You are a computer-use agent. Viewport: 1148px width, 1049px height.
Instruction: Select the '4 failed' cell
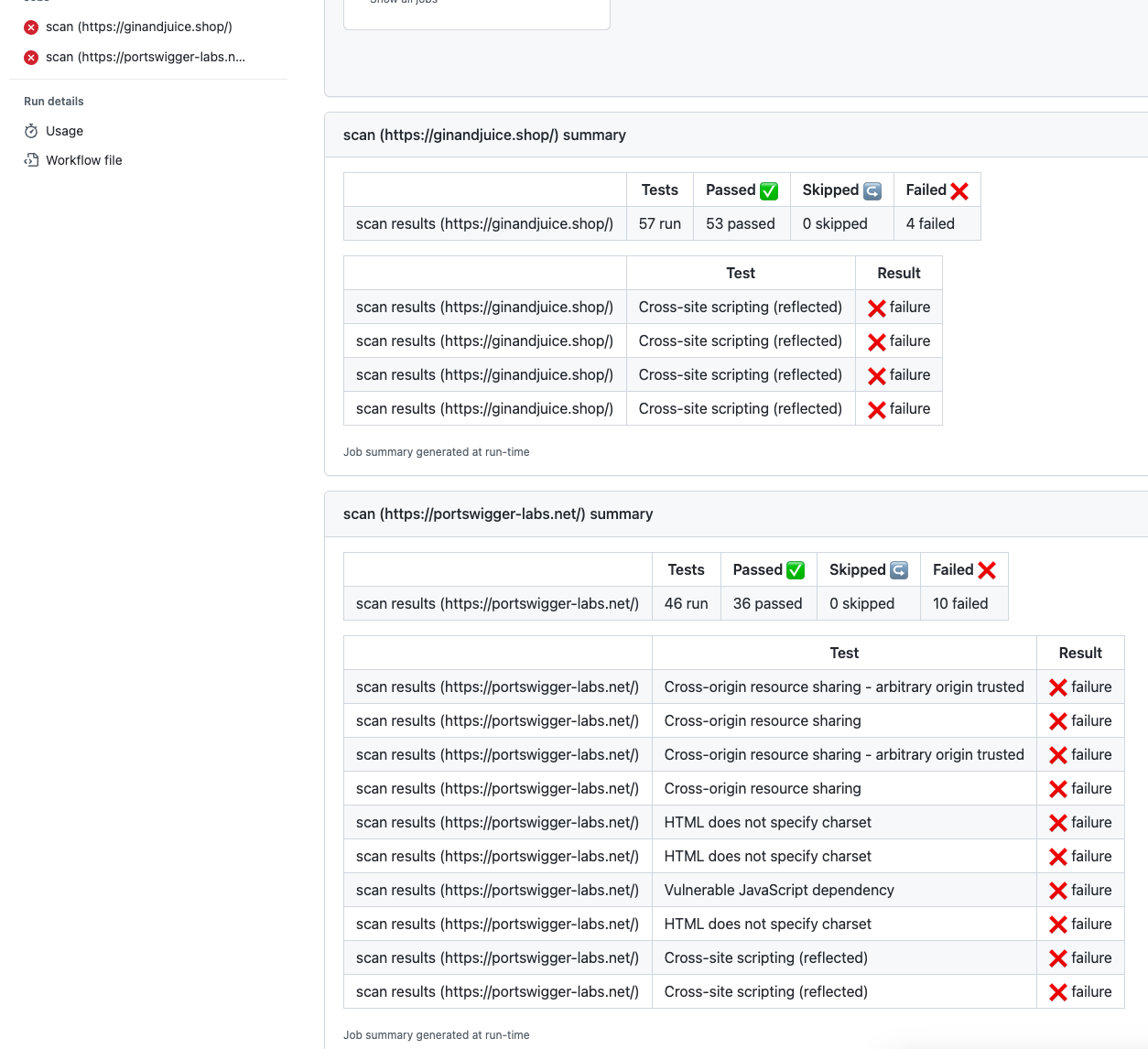(937, 223)
